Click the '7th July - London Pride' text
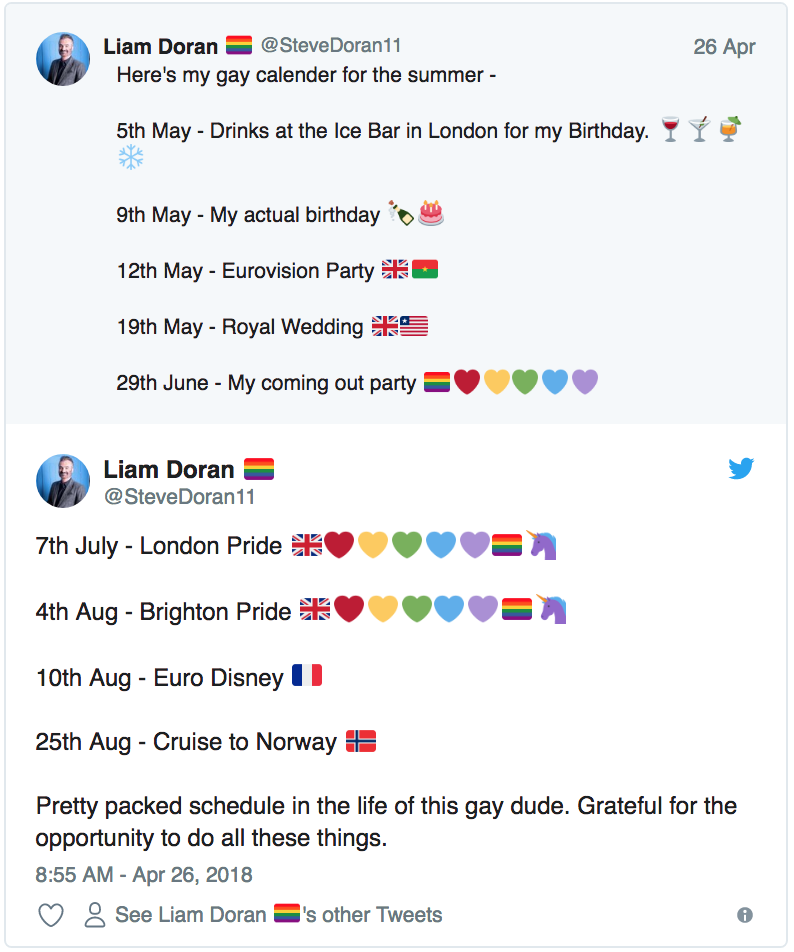This screenshot has width=794, height=952. [x=158, y=546]
